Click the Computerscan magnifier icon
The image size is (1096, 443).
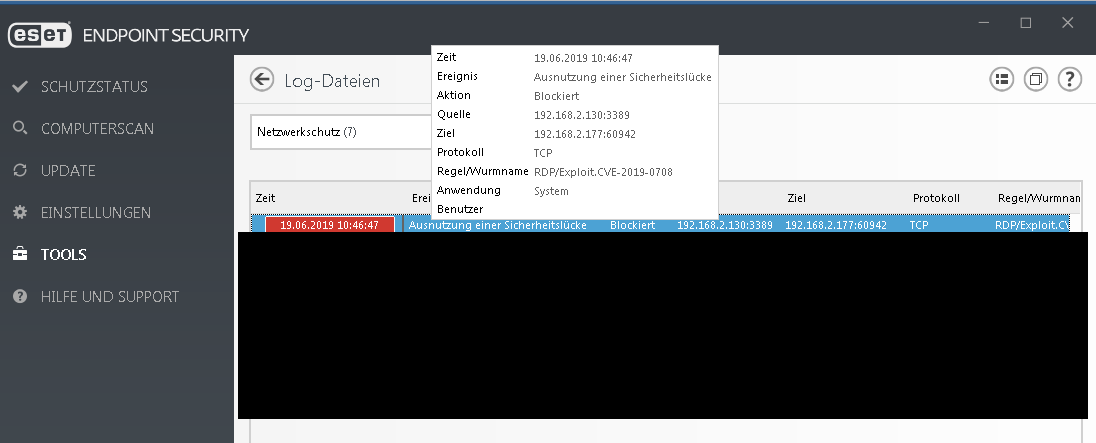[20, 129]
